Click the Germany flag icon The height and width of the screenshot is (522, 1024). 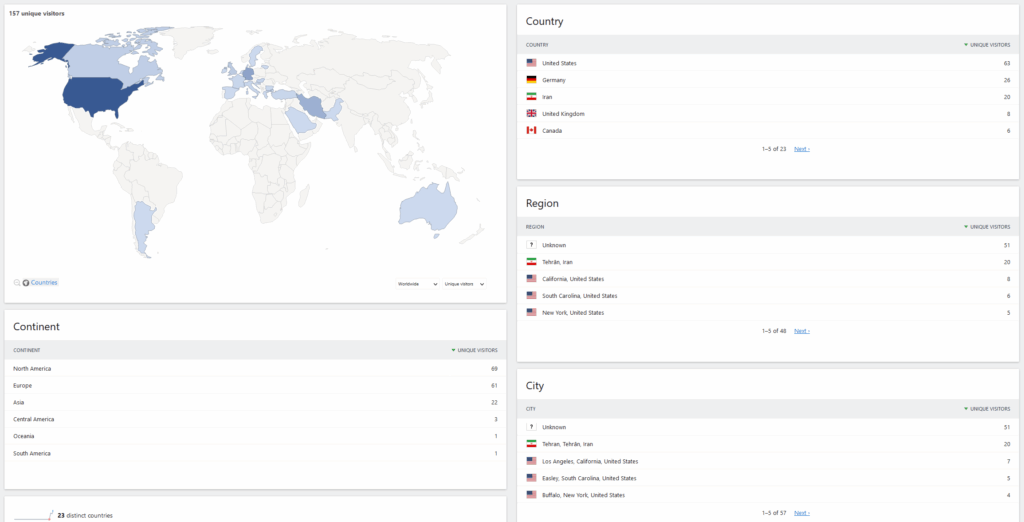click(x=532, y=80)
